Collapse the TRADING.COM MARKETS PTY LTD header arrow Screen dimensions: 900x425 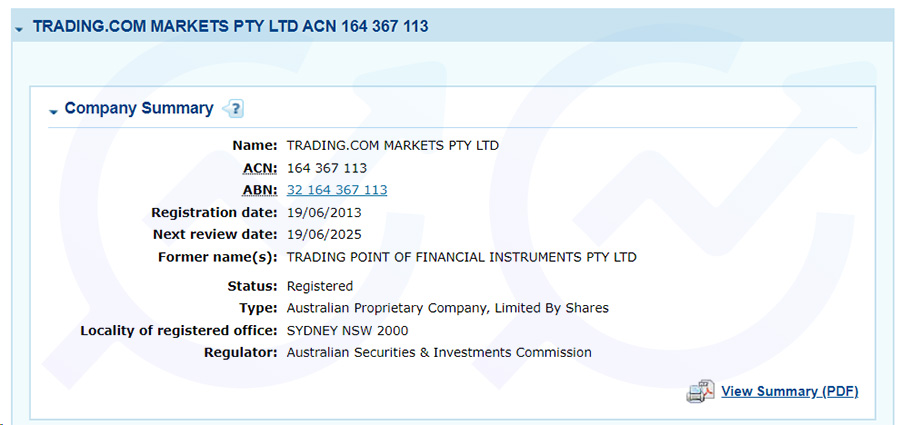point(20,29)
